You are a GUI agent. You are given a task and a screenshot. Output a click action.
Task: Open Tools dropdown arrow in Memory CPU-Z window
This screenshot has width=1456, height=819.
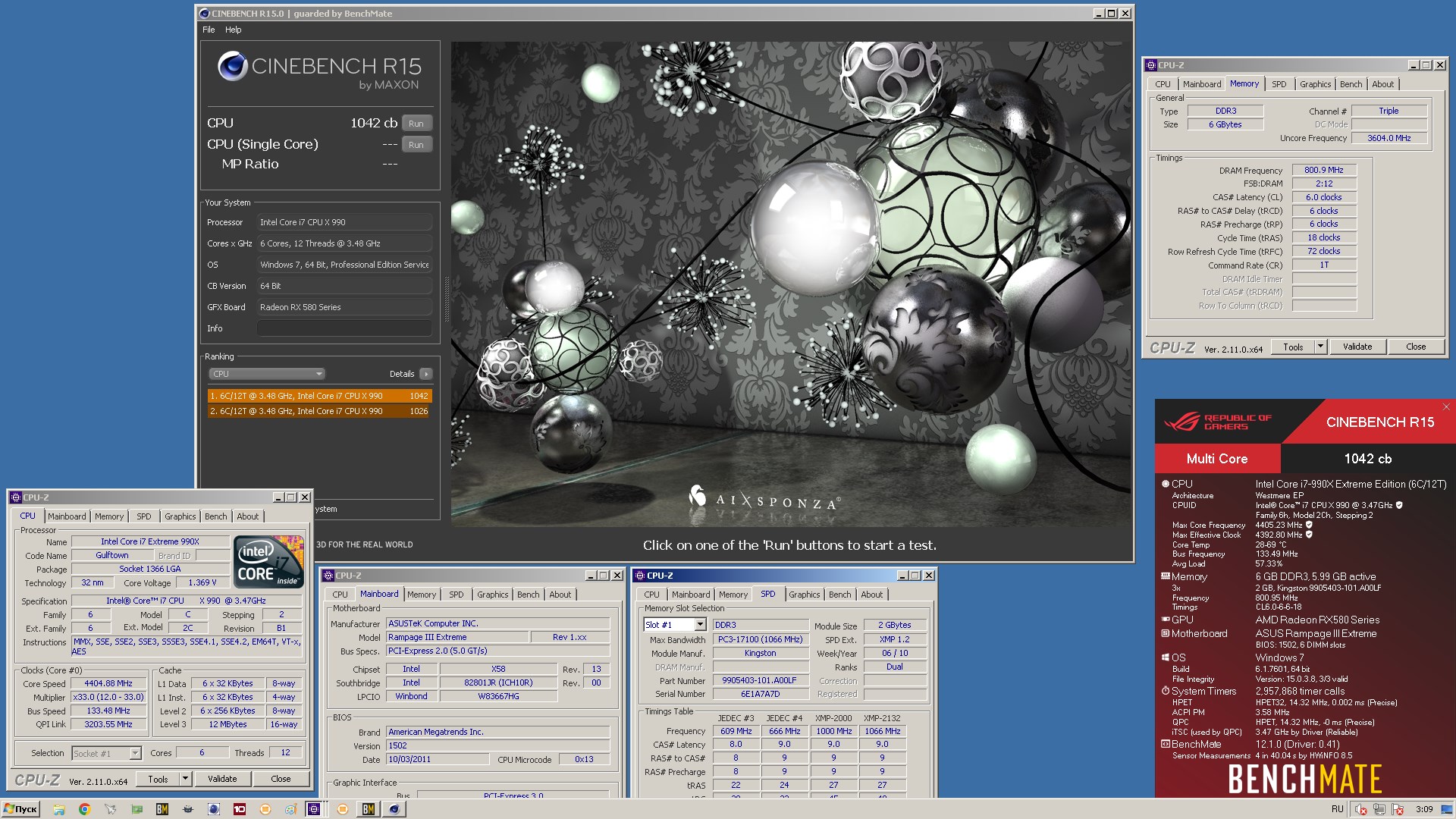pos(1320,347)
